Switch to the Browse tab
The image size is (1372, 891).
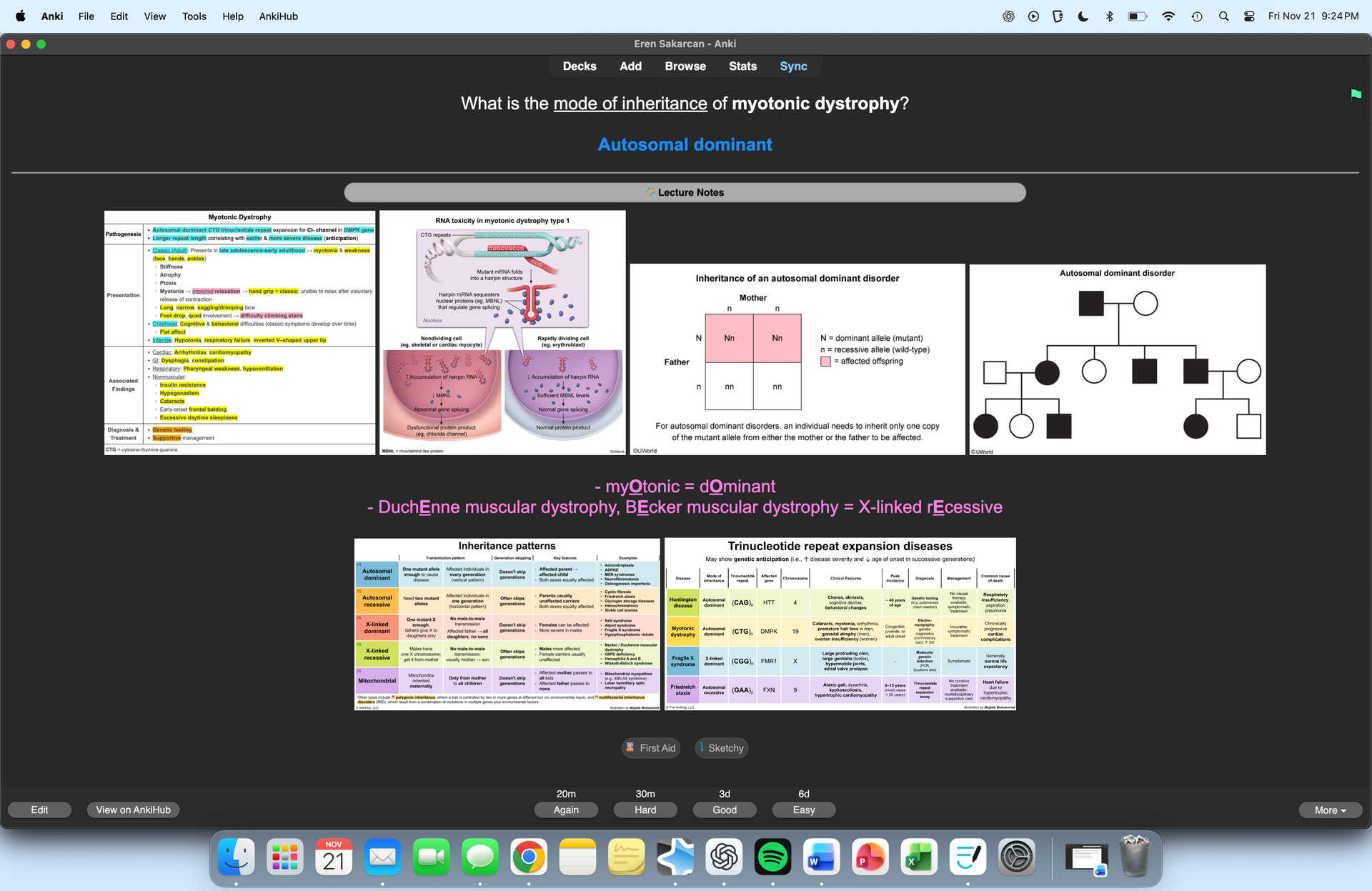[685, 66]
